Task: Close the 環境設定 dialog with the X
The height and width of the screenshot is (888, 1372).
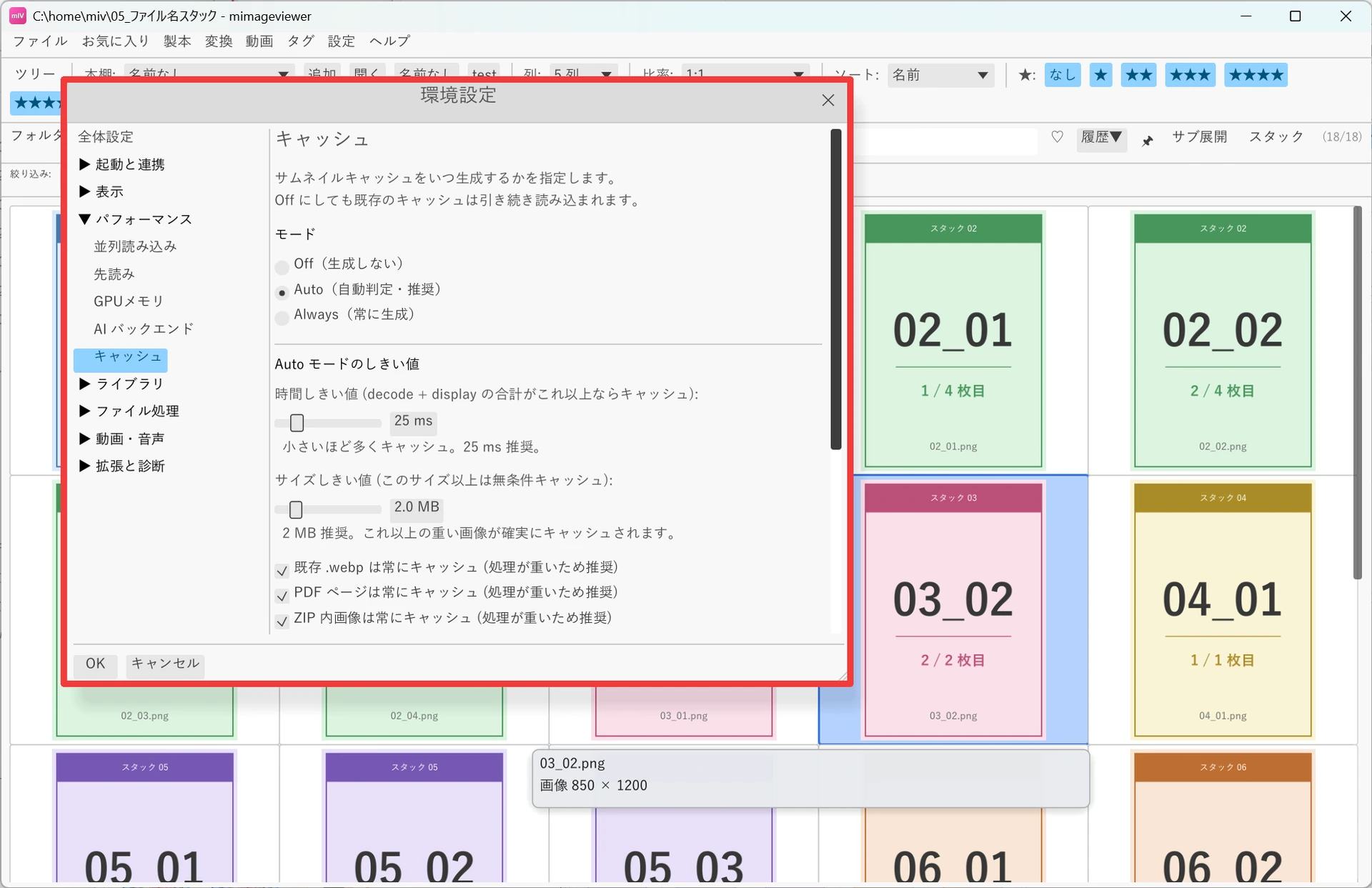Action: 827,101
